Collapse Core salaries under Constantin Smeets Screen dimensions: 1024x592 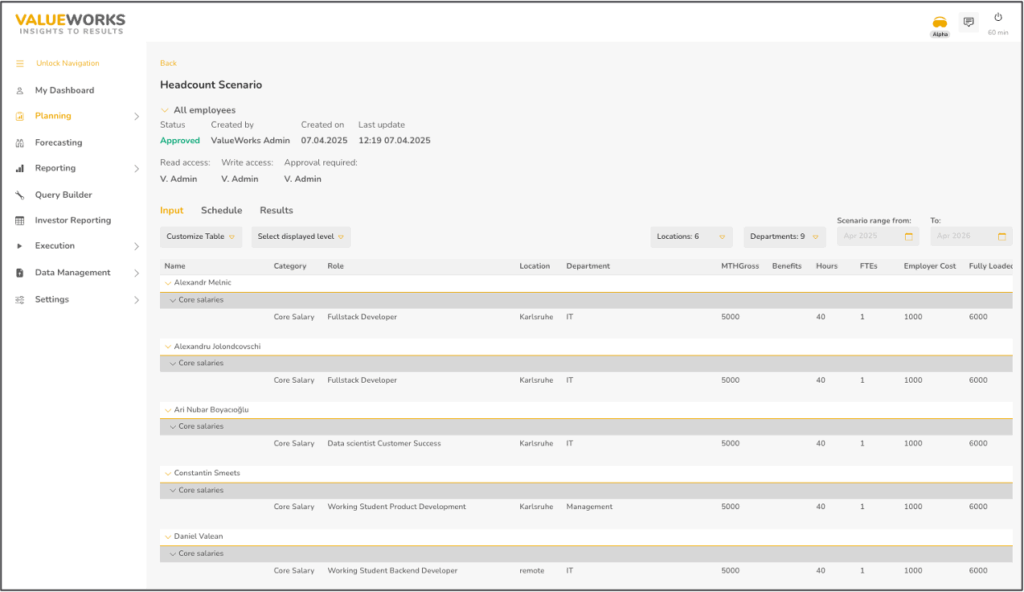(173, 490)
